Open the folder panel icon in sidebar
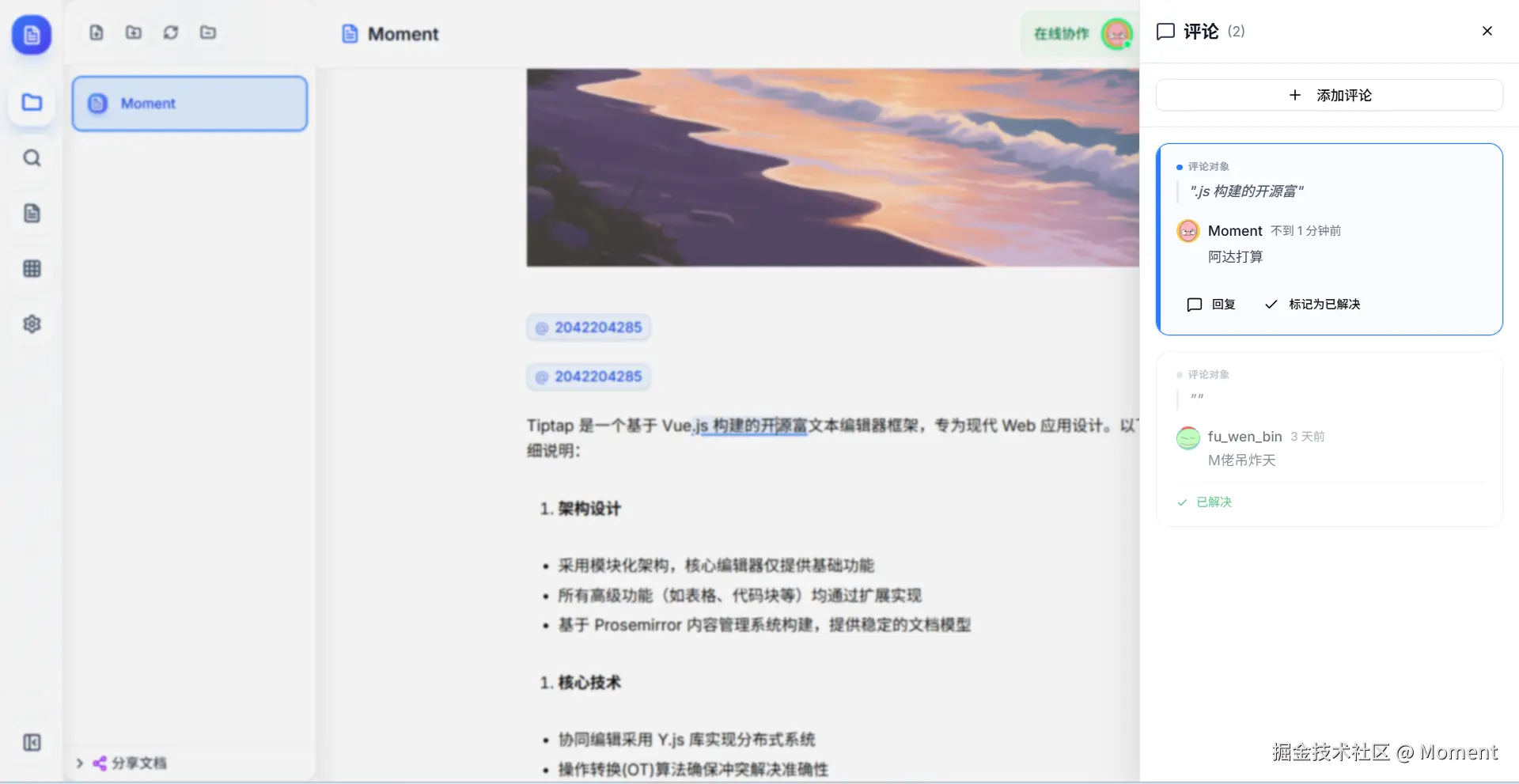 (x=31, y=103)
